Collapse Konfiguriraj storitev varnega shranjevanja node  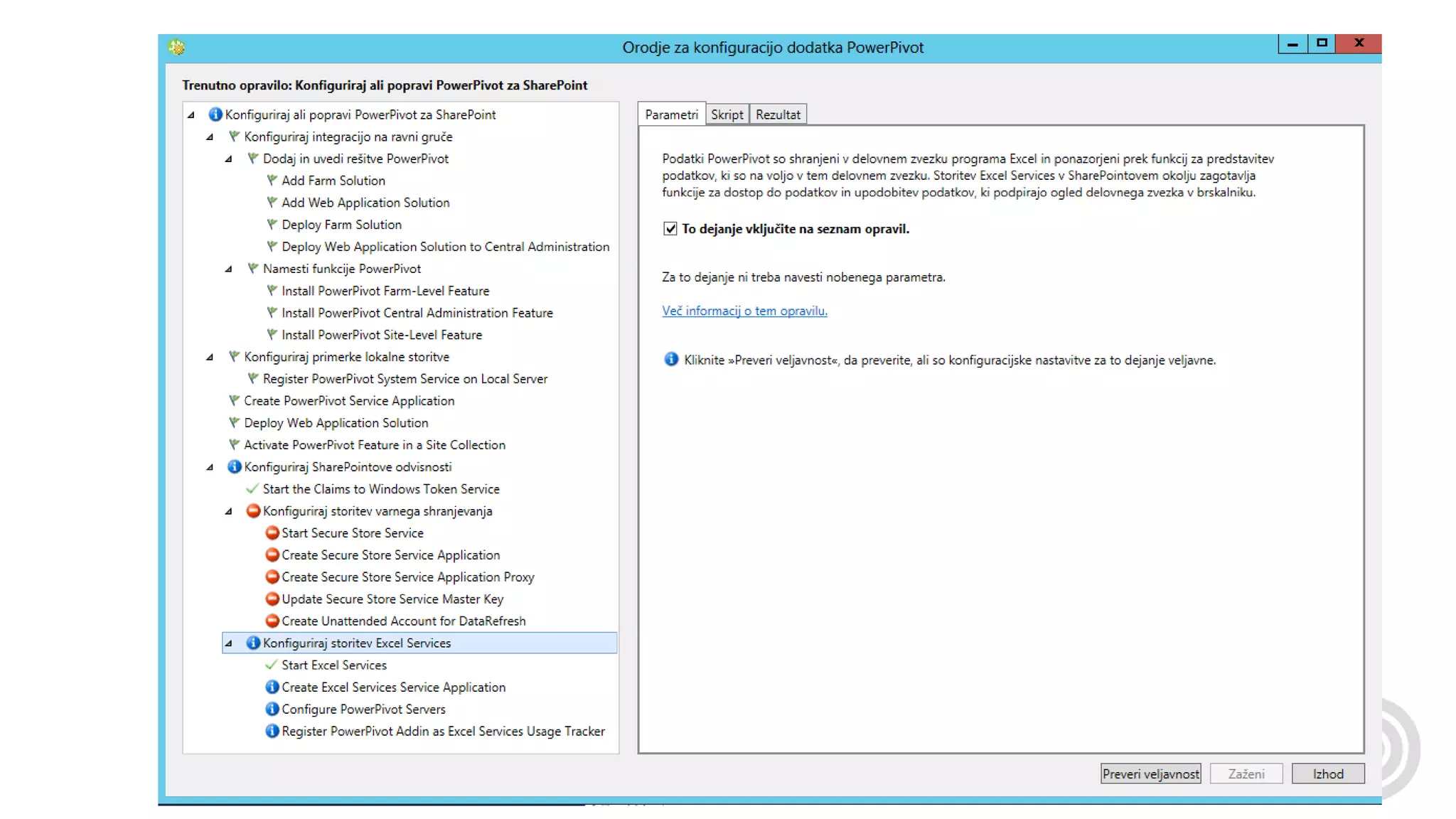[228, 511]
